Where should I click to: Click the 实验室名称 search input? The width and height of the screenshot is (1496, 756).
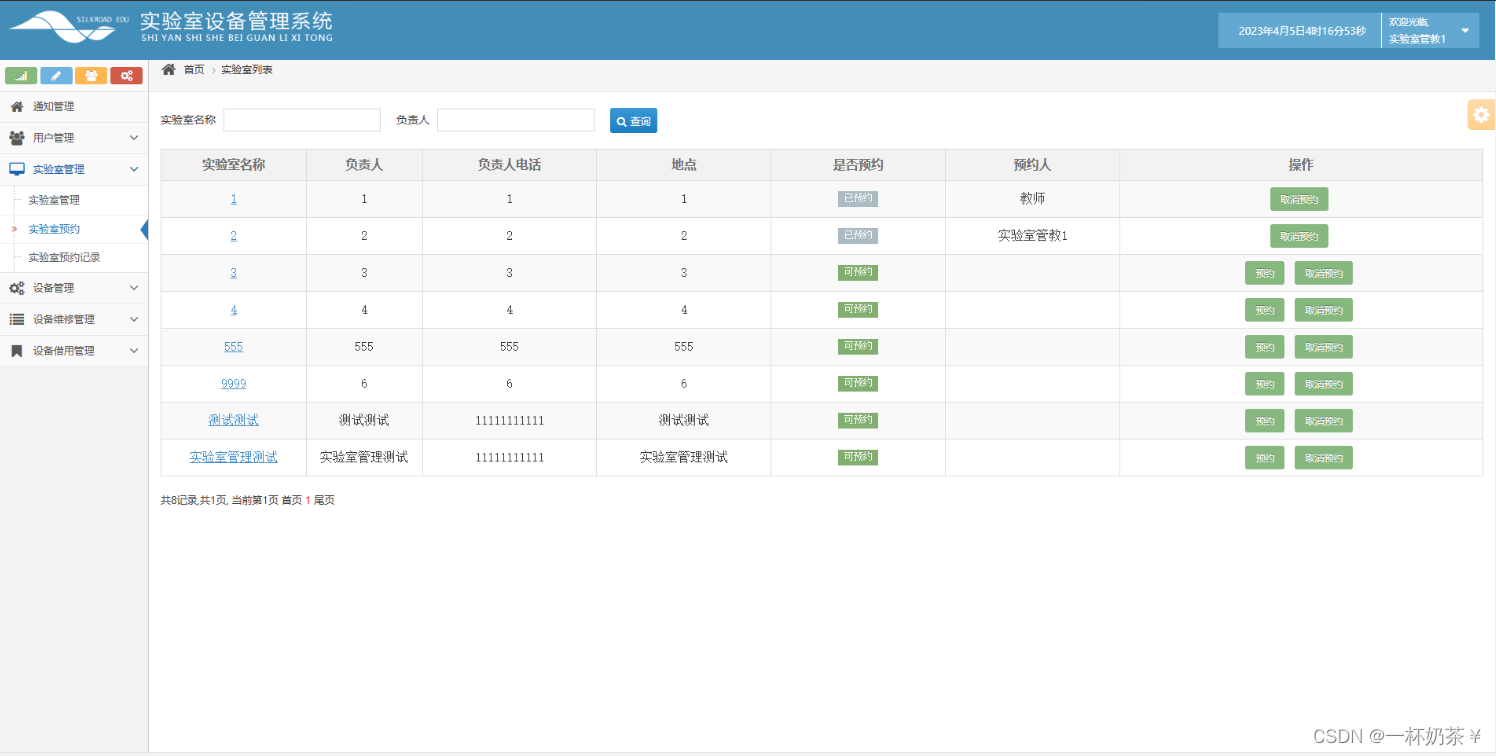coord(302,120)
